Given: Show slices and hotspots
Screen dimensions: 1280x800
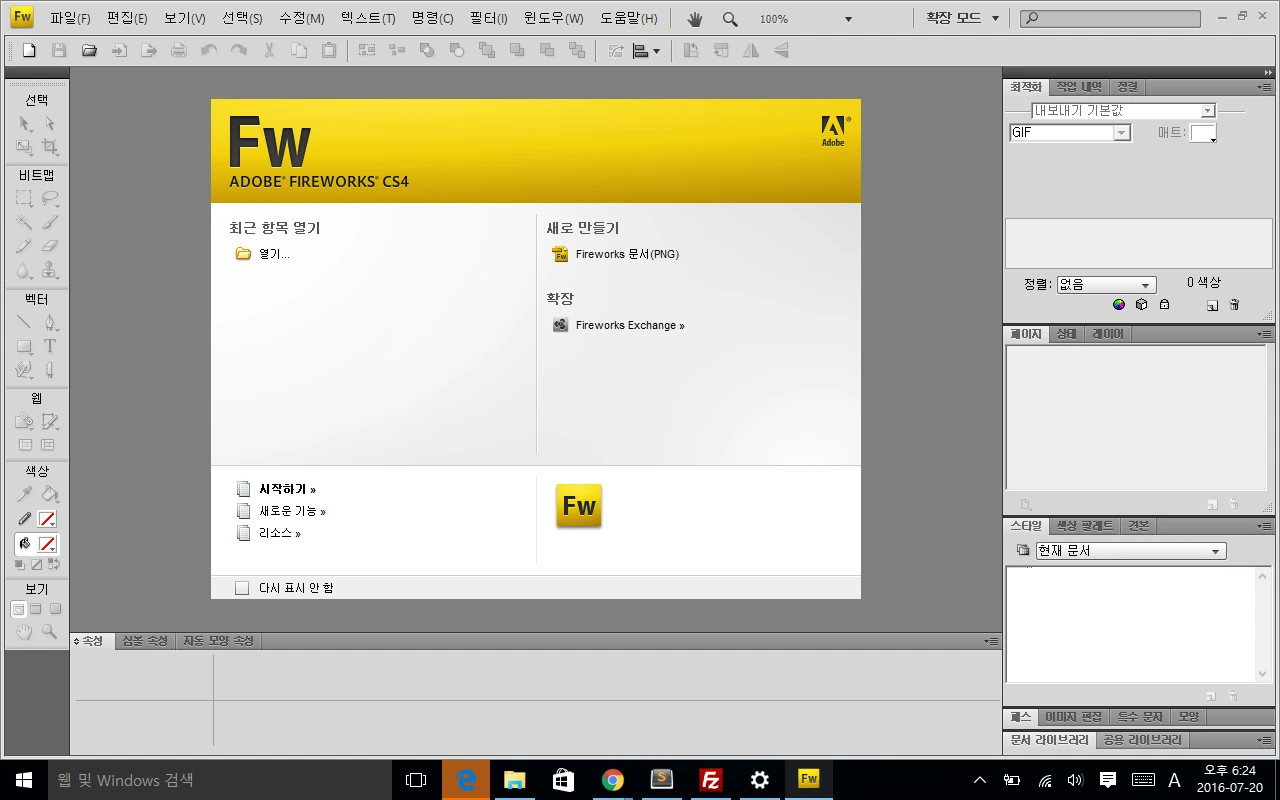Looking at the screenshot, I should [48, 445].
